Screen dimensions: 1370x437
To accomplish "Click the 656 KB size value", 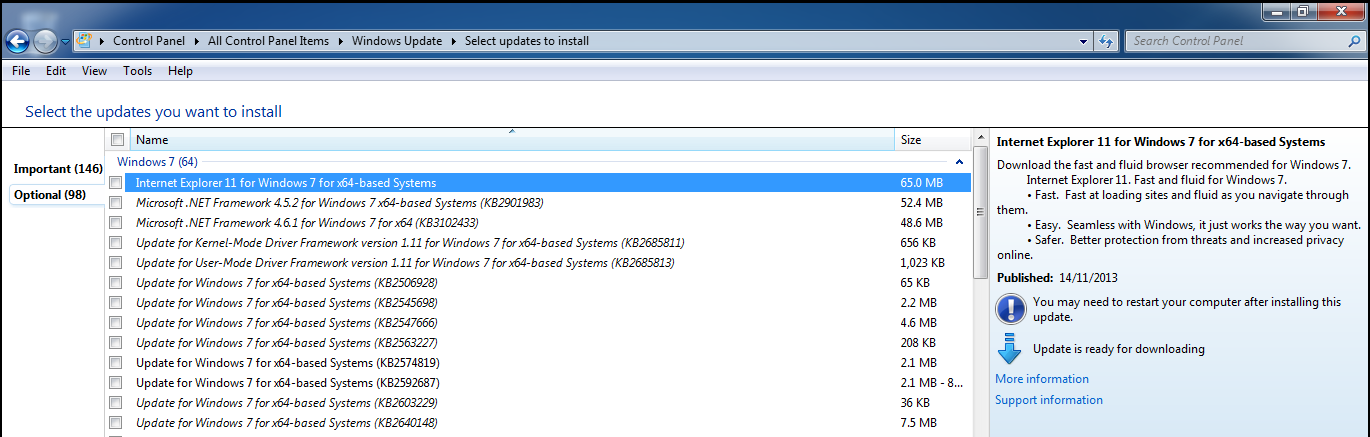I will coord(918,243).
